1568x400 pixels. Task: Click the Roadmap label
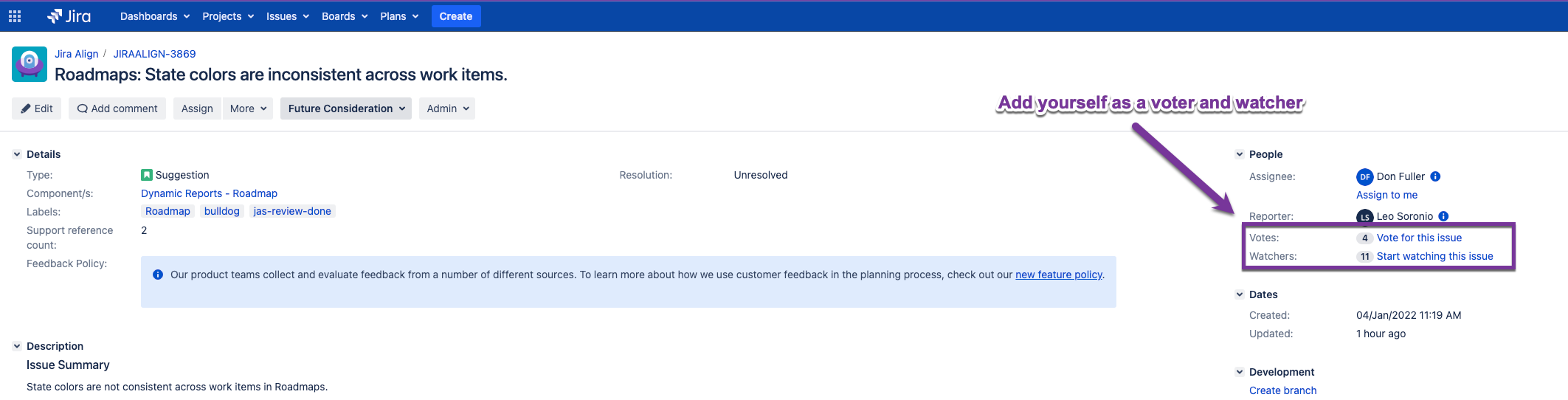(x=167, y=211)
